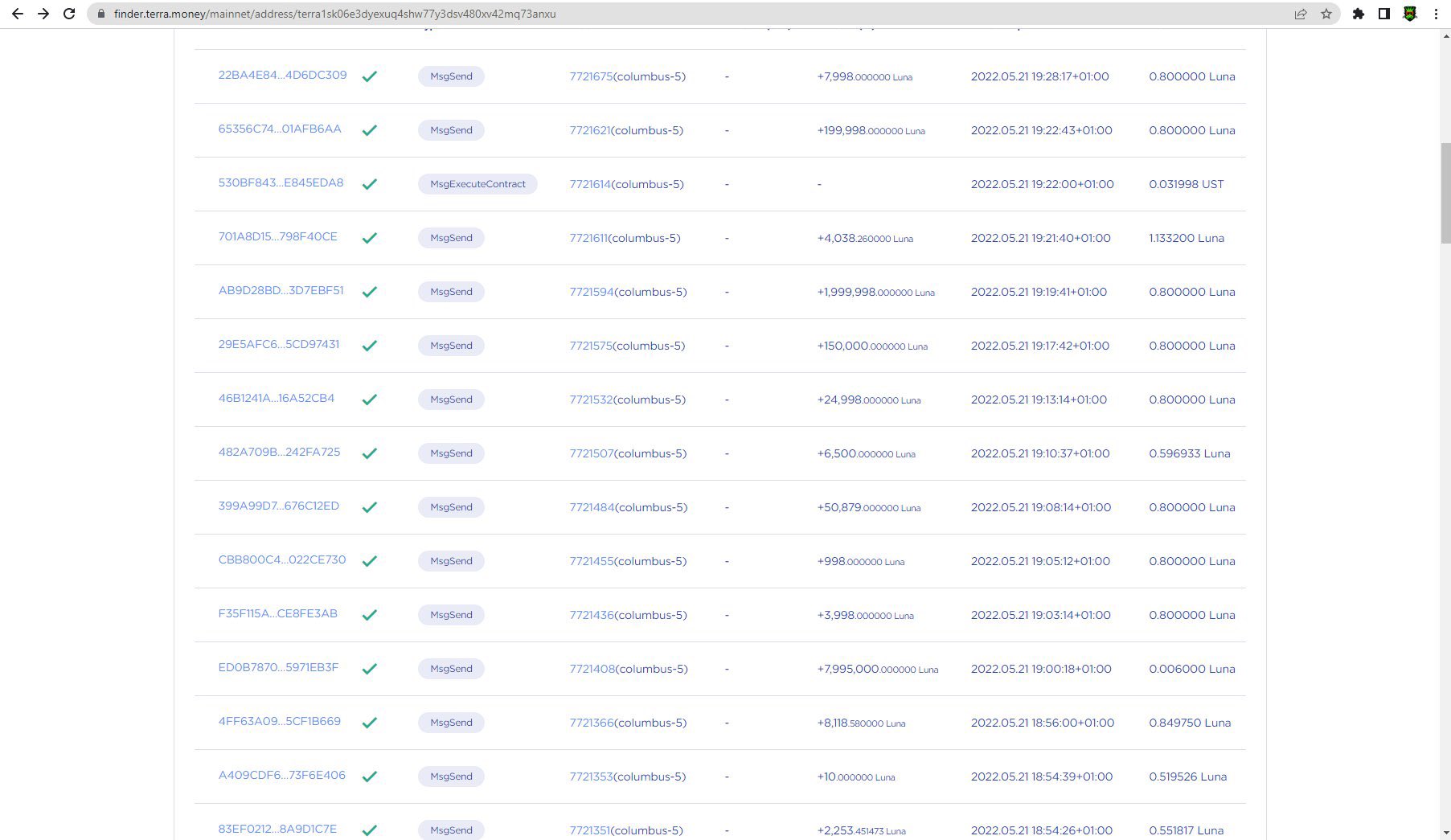Click success checkmark for AB9D28BD transaction
This screenshot has width=1451, height=840.
click(370, 292)
